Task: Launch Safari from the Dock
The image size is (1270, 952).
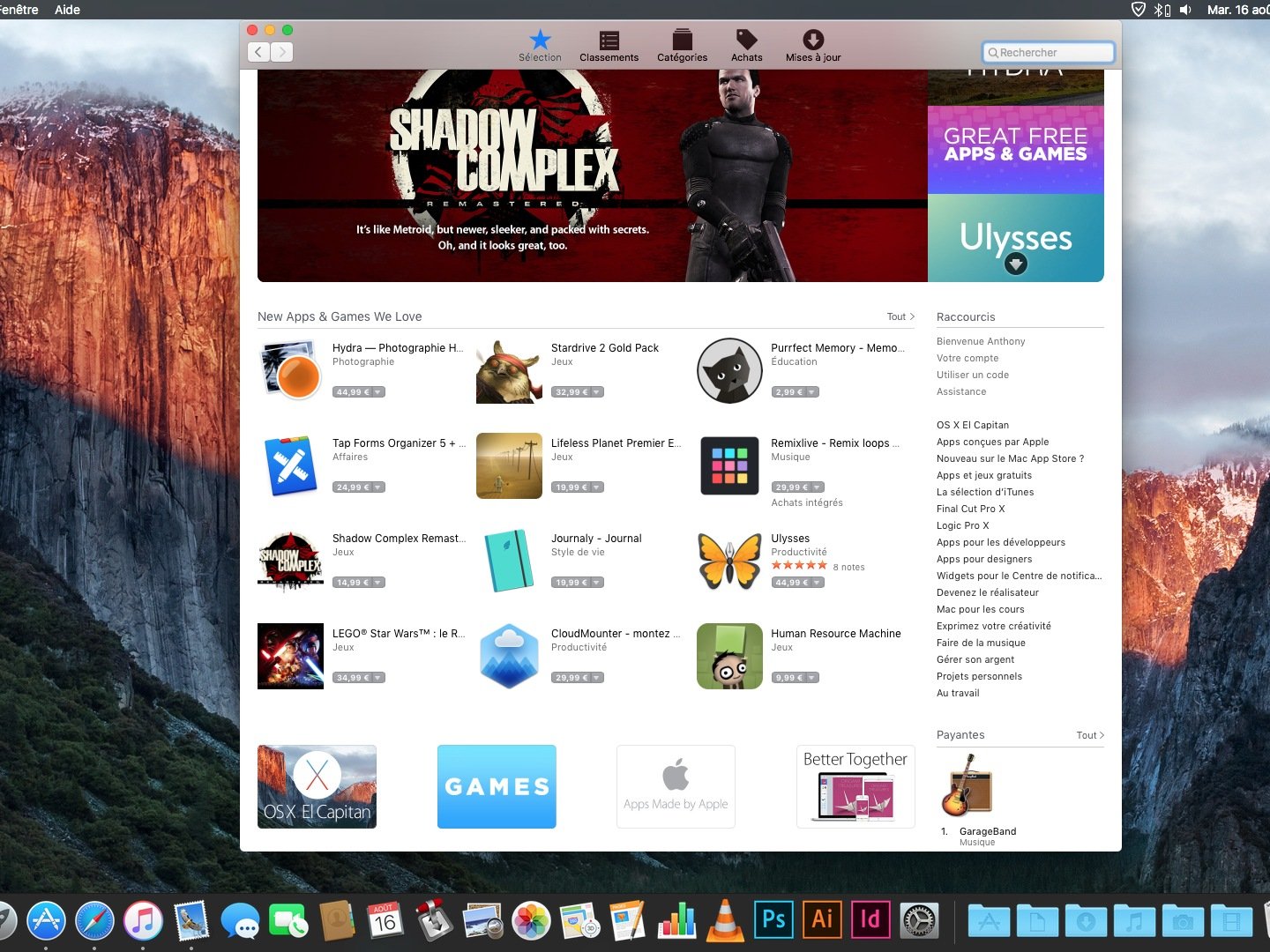Action: tap(94, 921)
